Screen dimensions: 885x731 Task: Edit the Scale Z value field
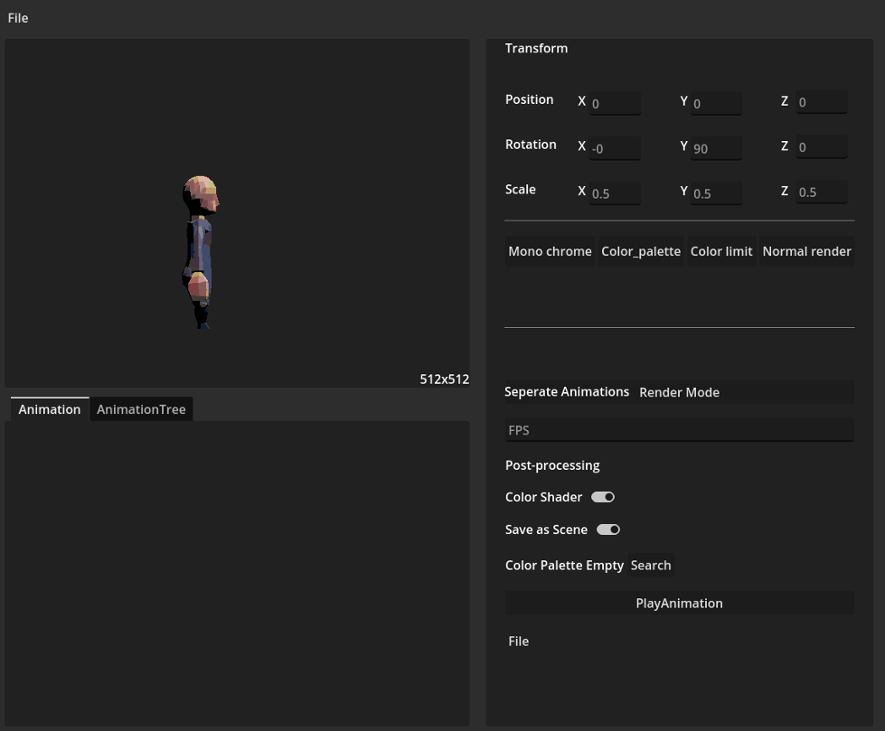tap(822, 192)
